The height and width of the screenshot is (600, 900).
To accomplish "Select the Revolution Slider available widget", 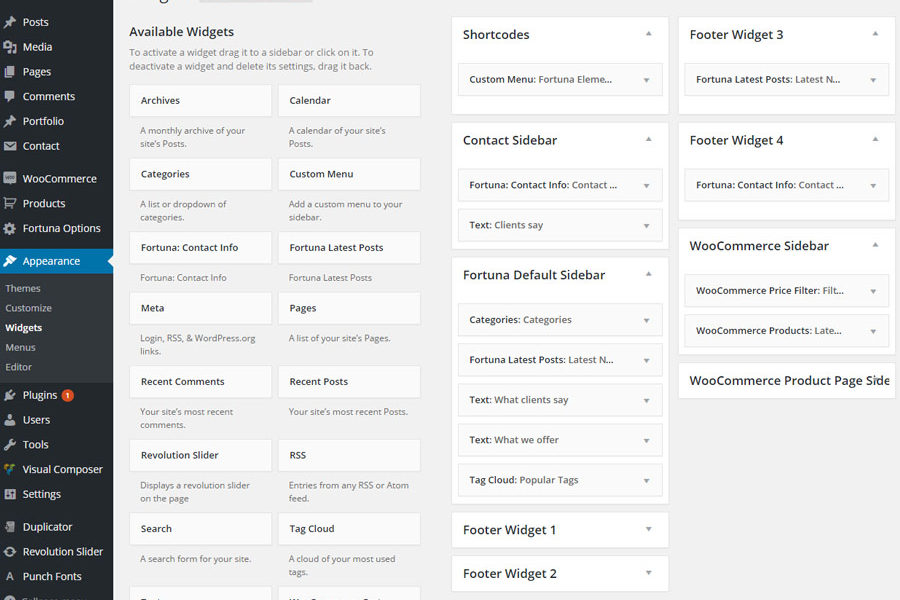I will (x=200, y=455).
